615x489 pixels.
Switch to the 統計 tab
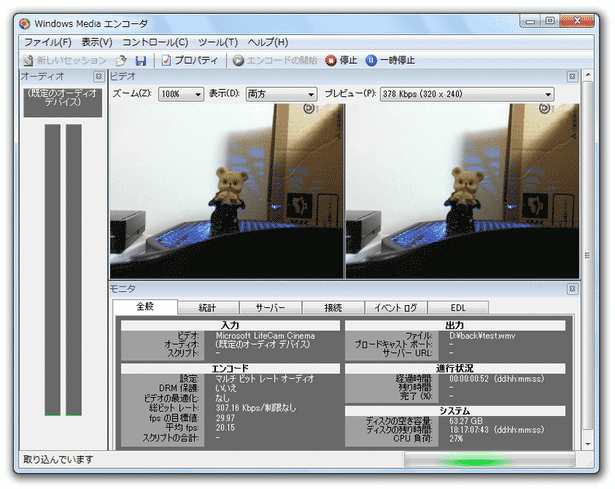(207, 308)
